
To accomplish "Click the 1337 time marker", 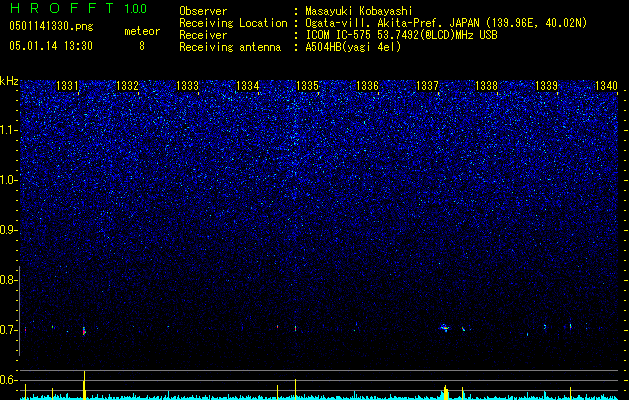I will click(x=427, y=85).
